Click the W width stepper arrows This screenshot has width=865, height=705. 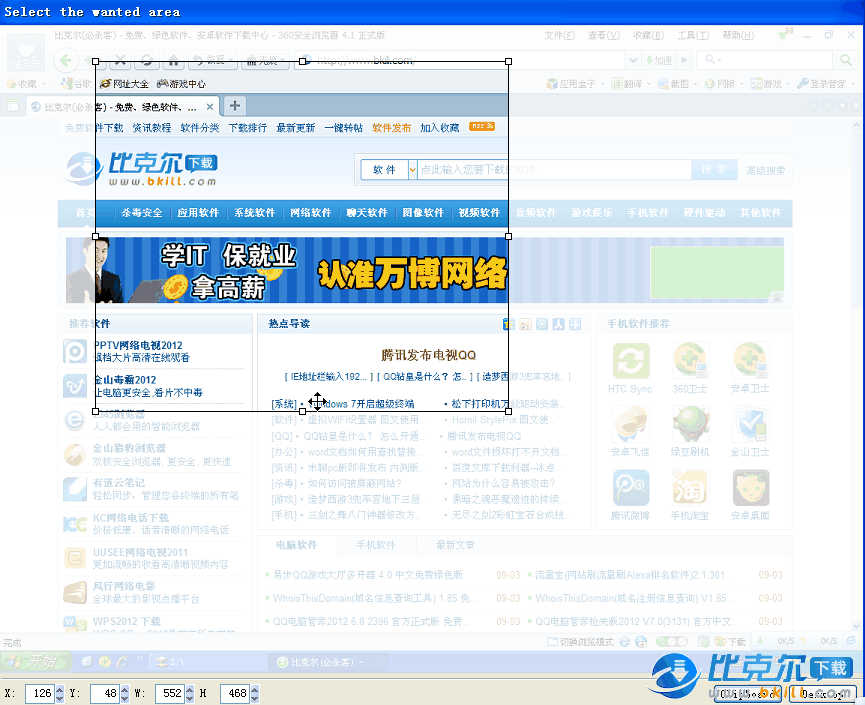191,692
